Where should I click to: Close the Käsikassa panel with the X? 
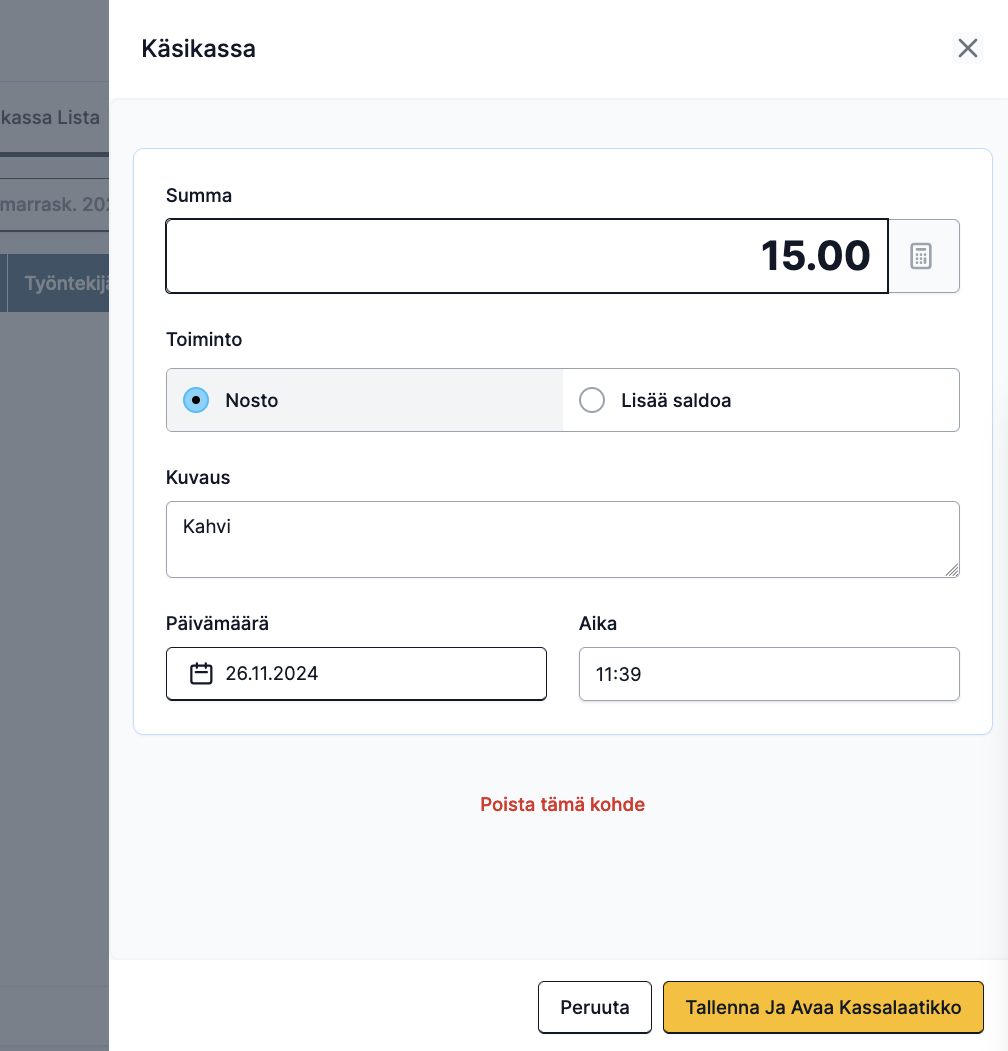tap(967, 48)
